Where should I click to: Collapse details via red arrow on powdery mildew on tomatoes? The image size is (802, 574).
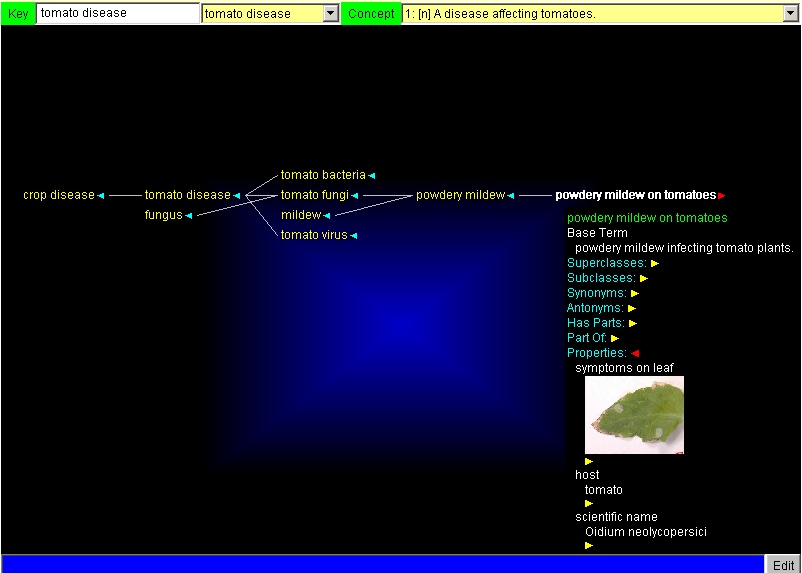pyautogui.click(x=722, y=195)
